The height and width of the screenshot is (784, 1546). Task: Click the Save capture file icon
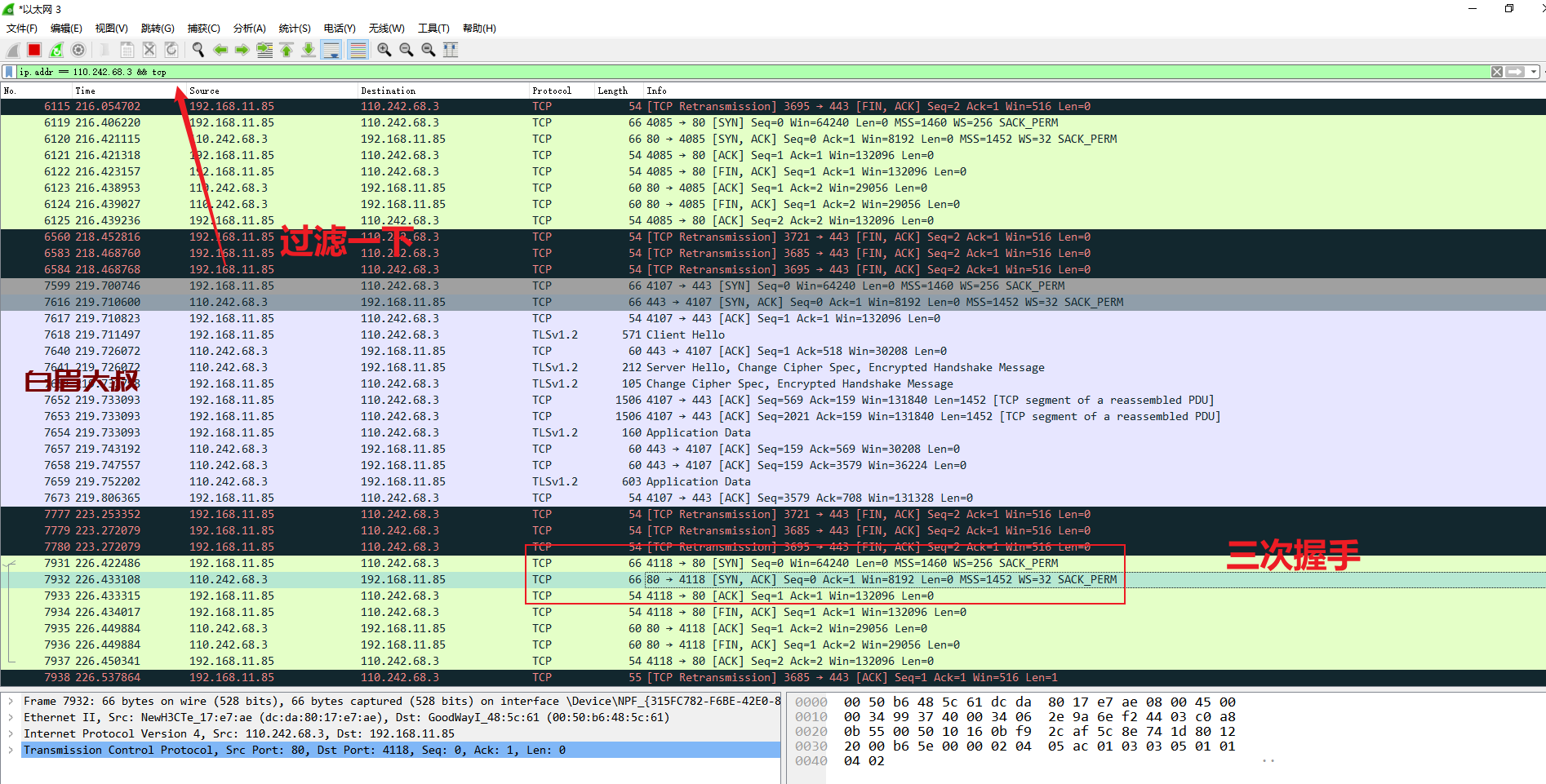click(x=127, y=50)
